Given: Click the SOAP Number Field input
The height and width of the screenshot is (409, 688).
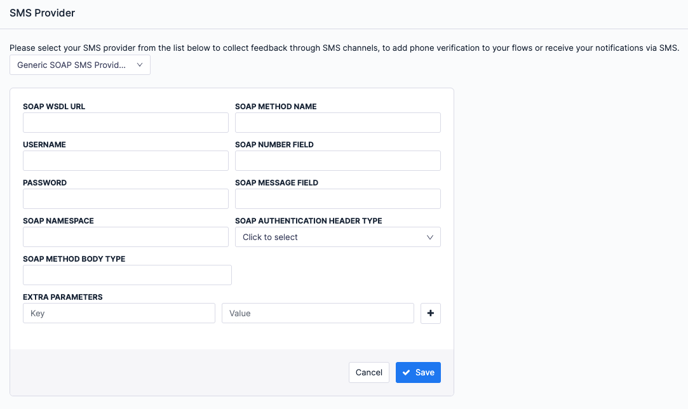Looking at the screenshot, I should (337, 161).
